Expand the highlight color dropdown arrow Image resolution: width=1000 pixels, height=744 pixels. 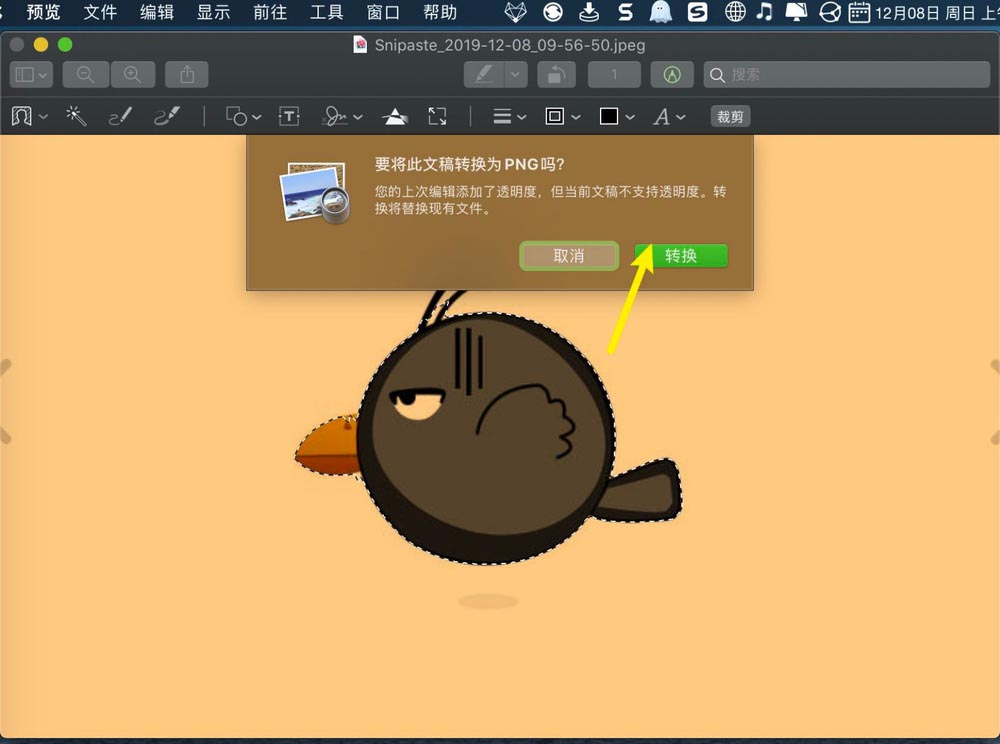515,75
